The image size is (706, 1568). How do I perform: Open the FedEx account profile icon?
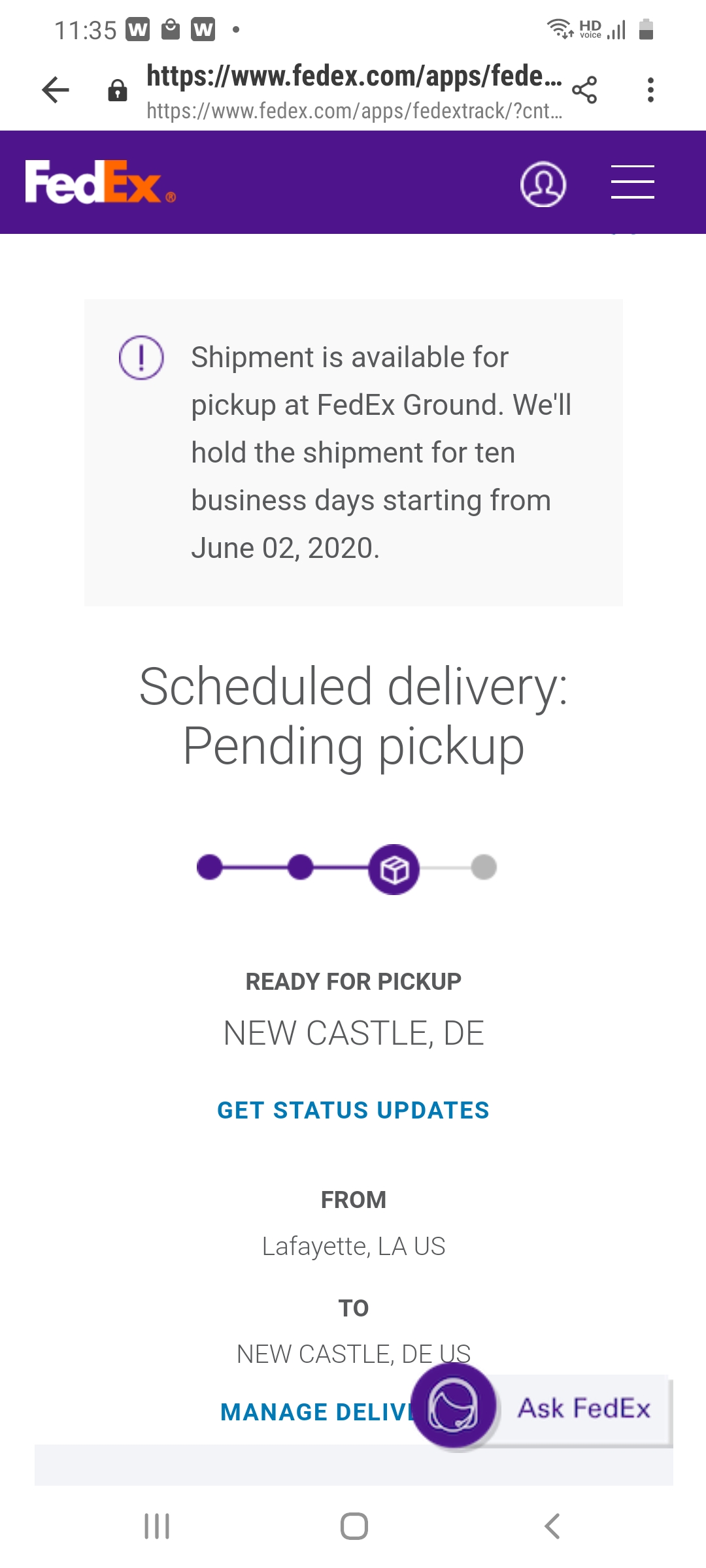pyautogui.click(x=543, y=184)
